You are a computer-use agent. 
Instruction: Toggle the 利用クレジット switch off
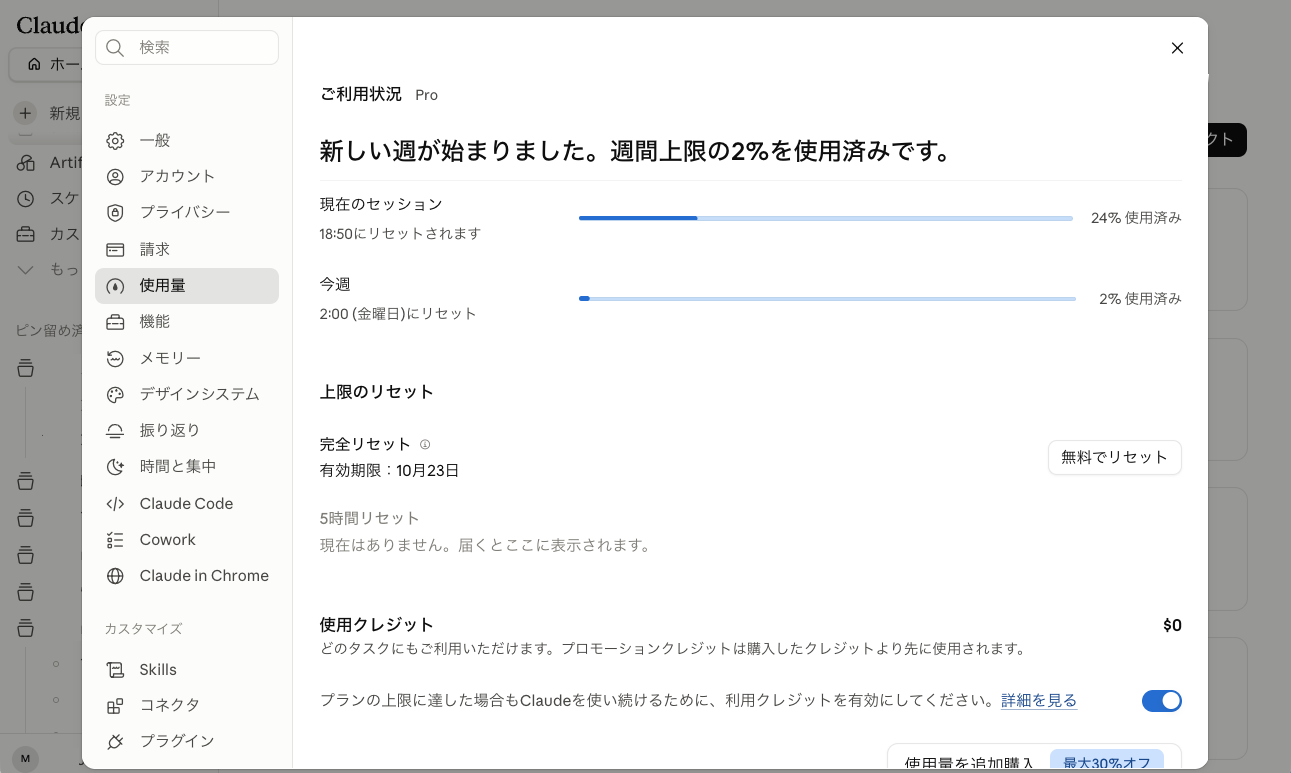click(x=1161, y=701)
